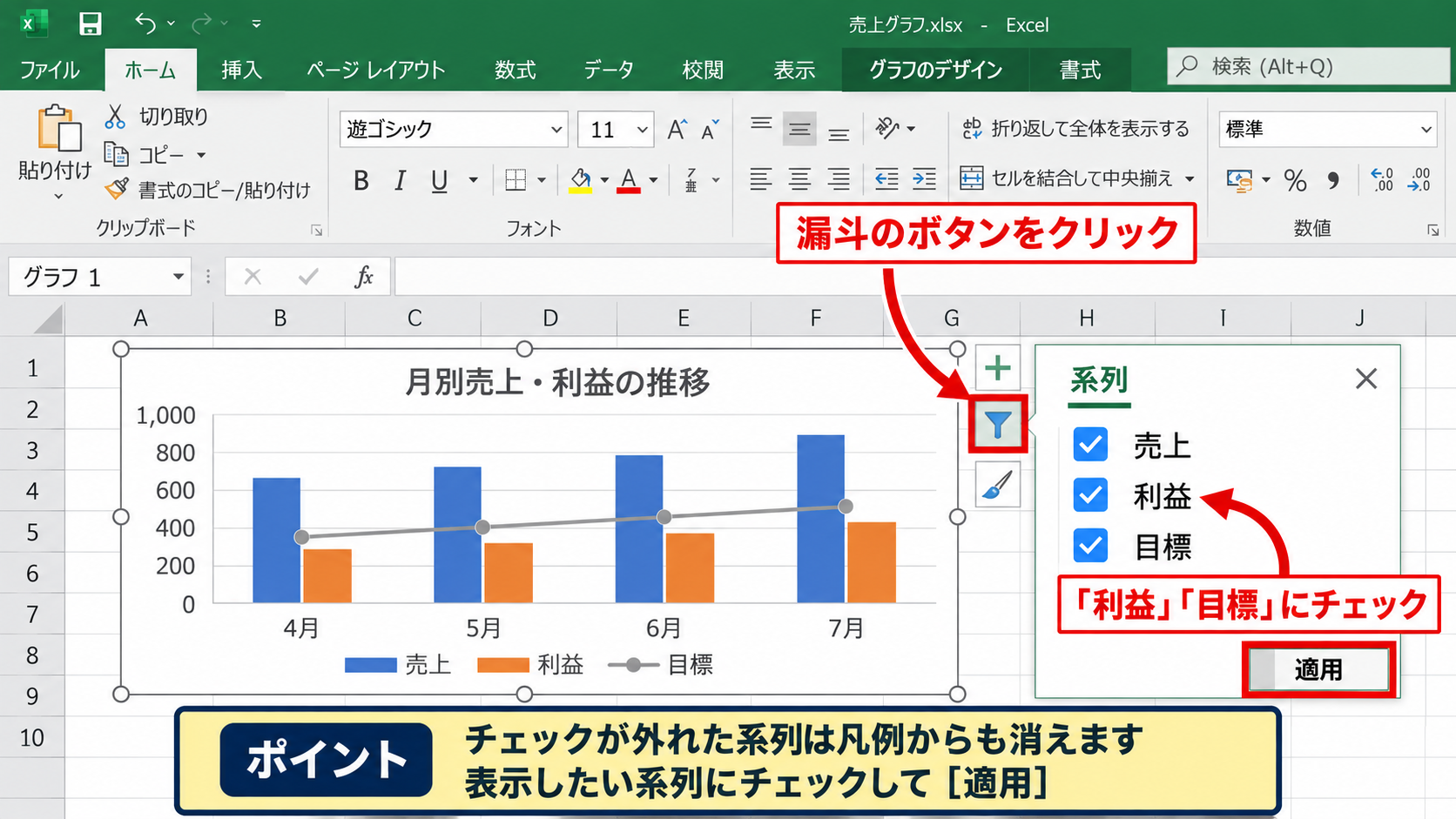This screenshot has height=819, width=1456.
Task: Decrease font size with small A icon
Action: pos(710,129)
